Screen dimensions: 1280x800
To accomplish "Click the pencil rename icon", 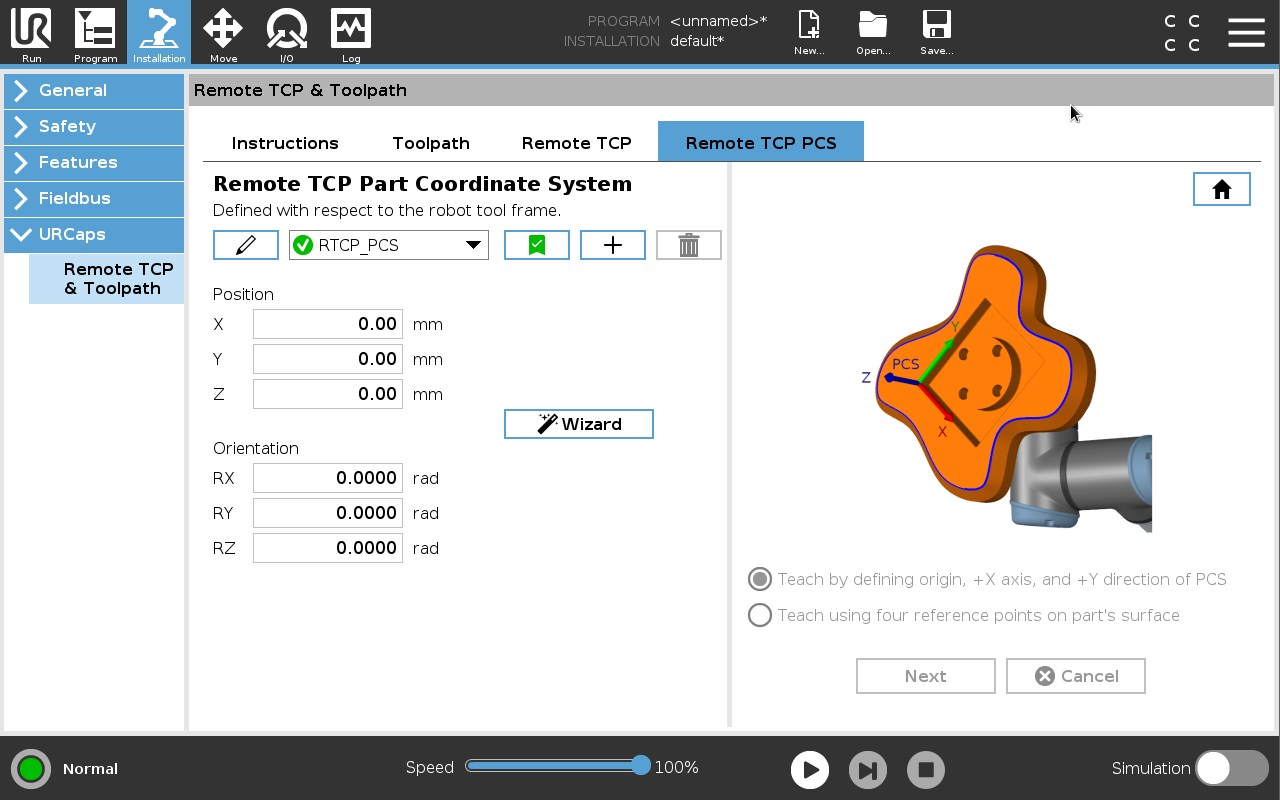I will pyautogui.click(x=246, y=245).
